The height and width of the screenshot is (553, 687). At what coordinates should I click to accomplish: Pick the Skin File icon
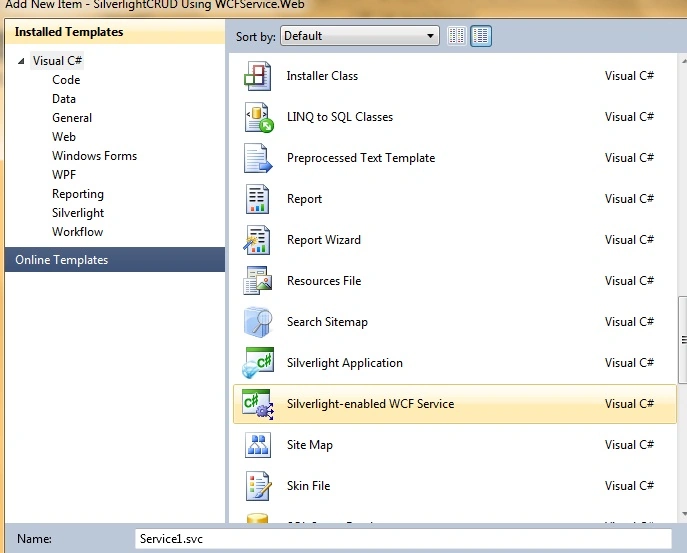259,486
